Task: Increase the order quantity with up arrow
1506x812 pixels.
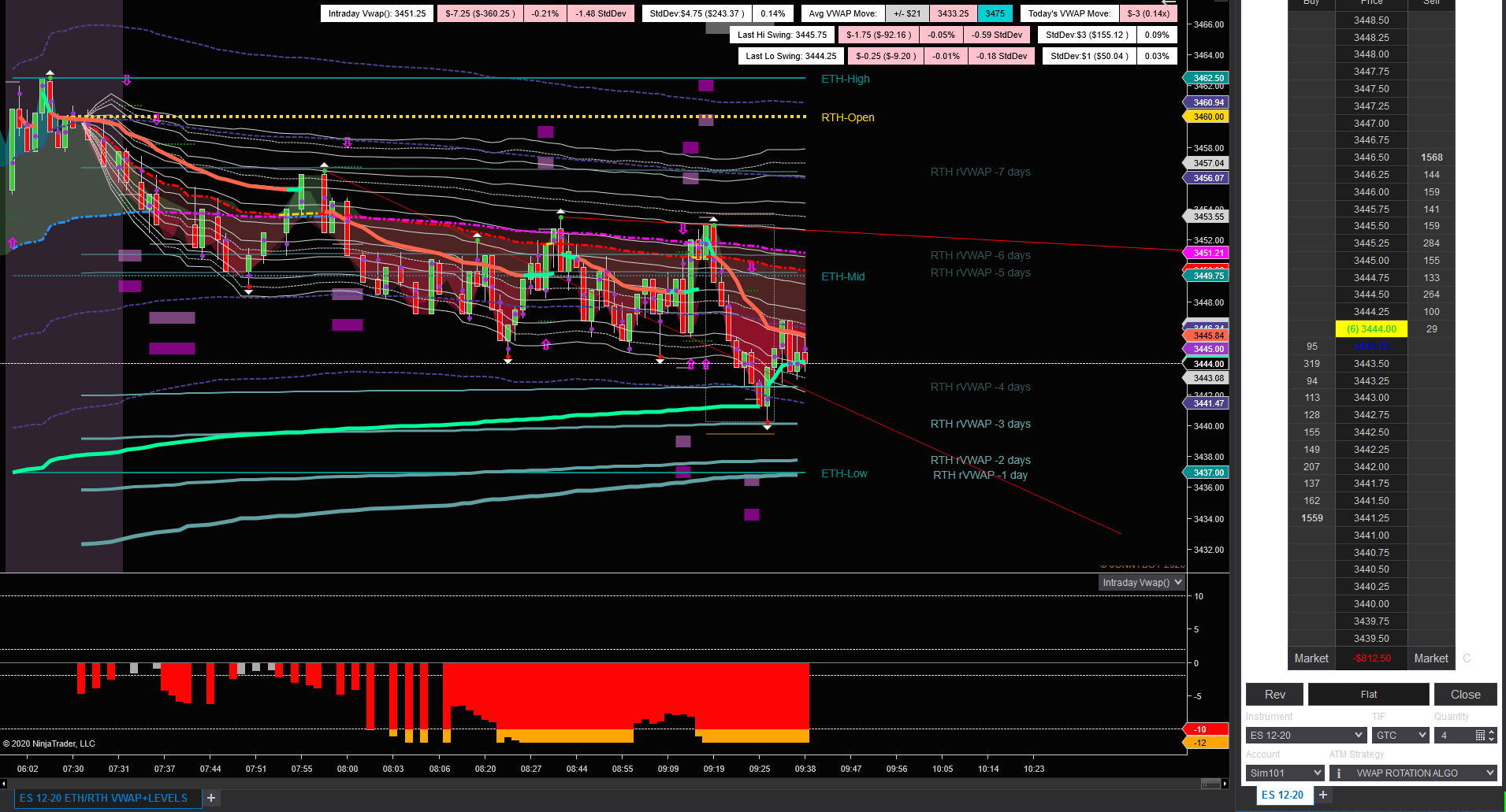Action: [1491, 732]
